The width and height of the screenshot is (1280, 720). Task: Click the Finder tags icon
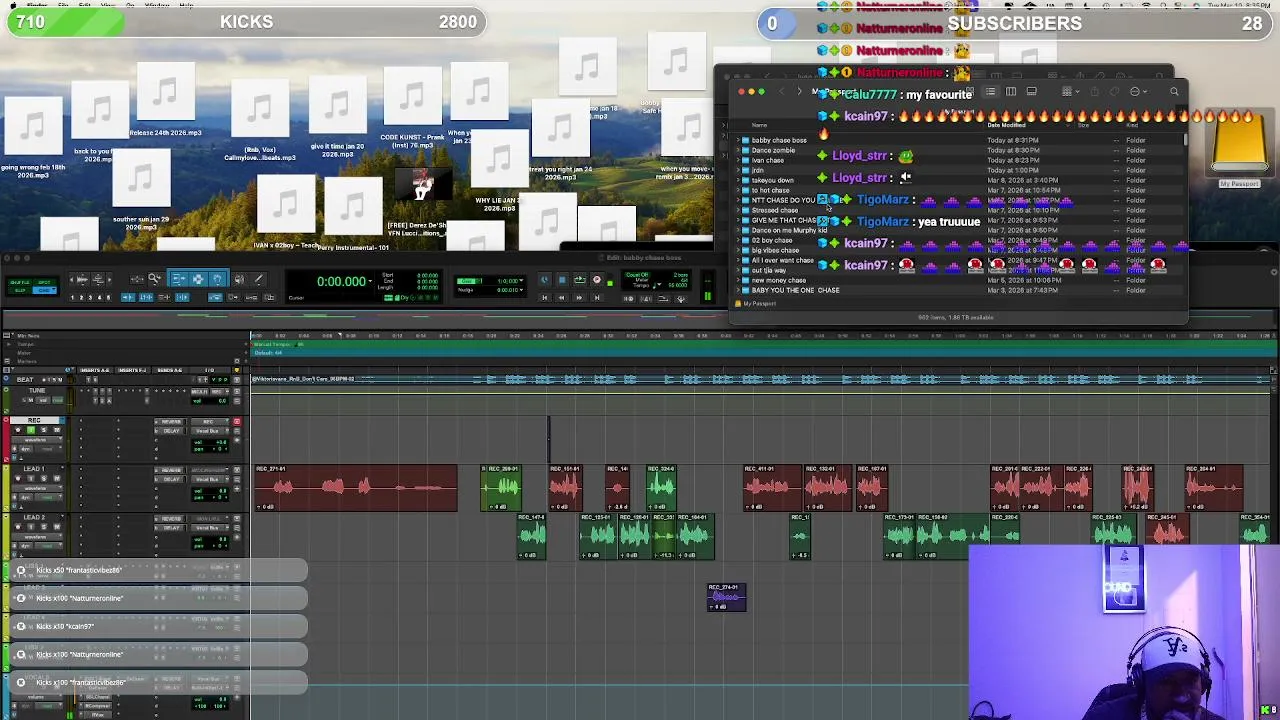click(x=1114, y=91)
